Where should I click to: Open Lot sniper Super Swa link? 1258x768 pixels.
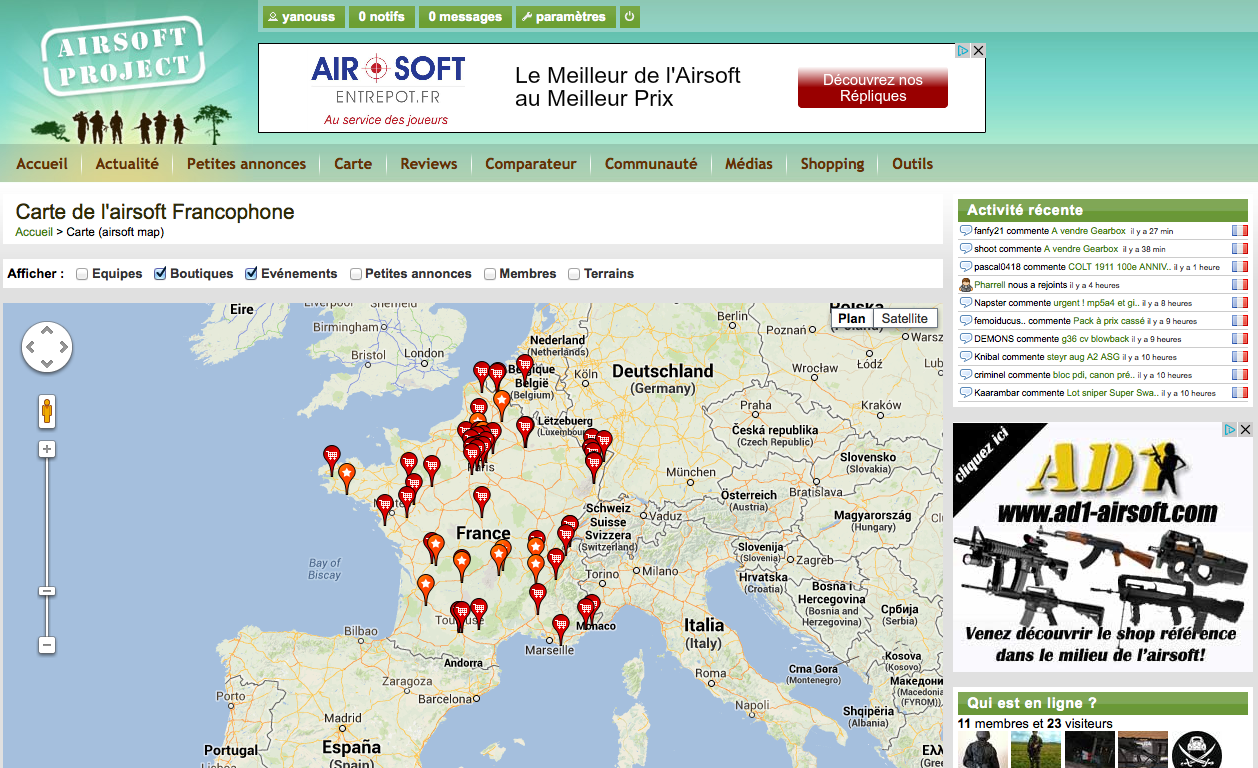(1113, 393)
